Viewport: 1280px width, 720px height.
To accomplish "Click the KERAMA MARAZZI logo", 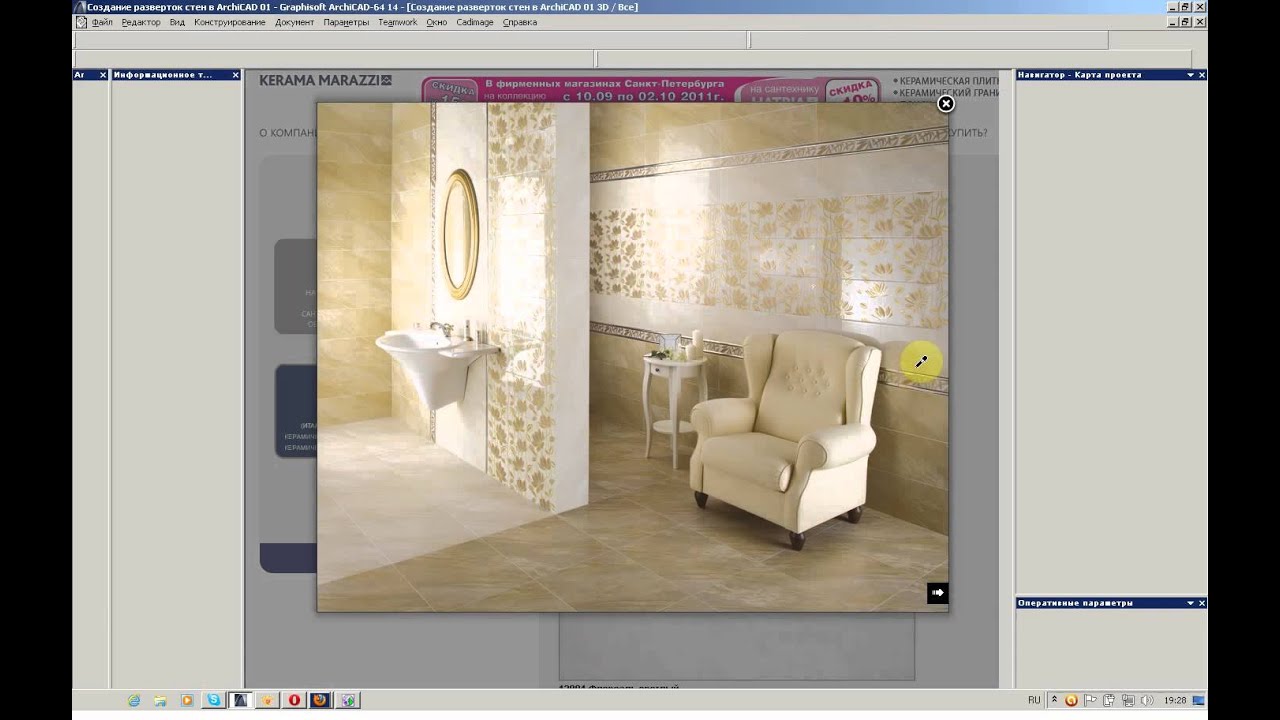I will click(x=325, y=80).
